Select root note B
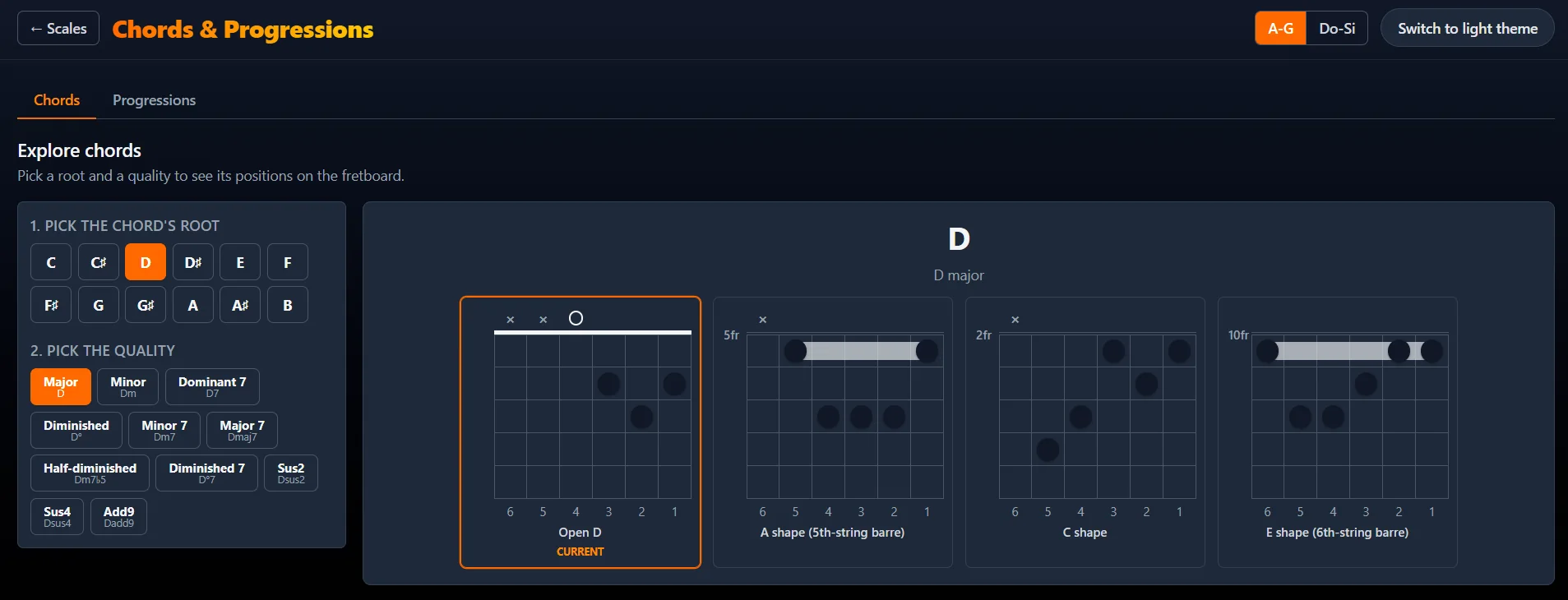The image size is (1568, 600). click(x=288, y=305)
